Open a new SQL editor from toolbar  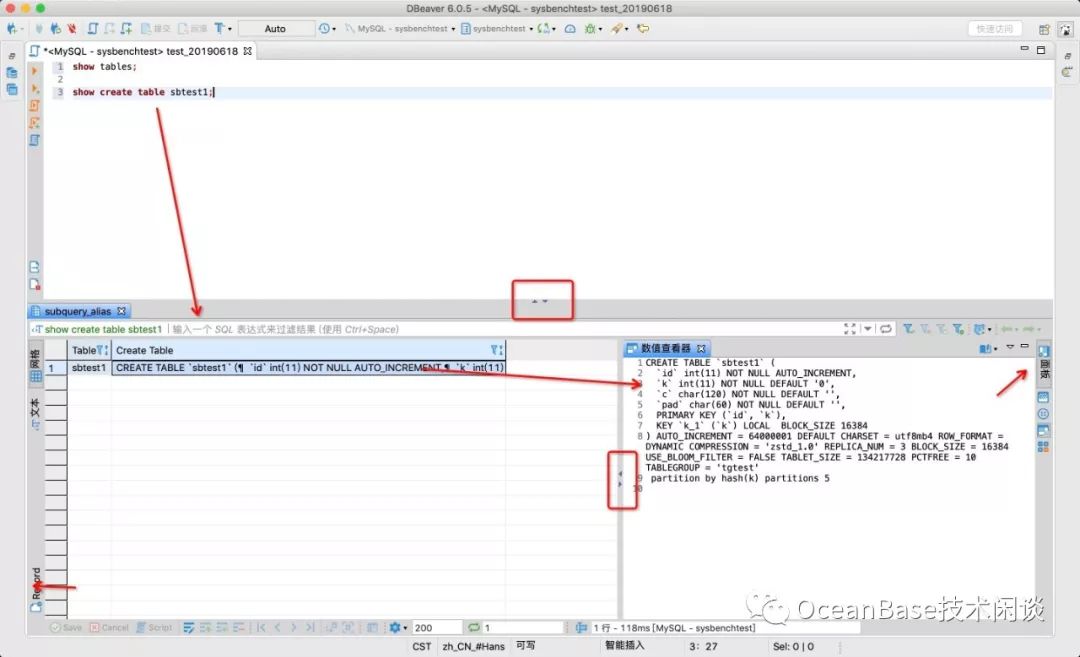(93, 29)
